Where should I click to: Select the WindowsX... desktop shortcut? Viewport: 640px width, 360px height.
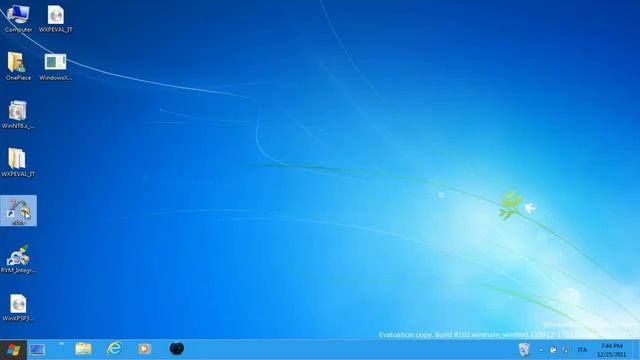(56, 66)
